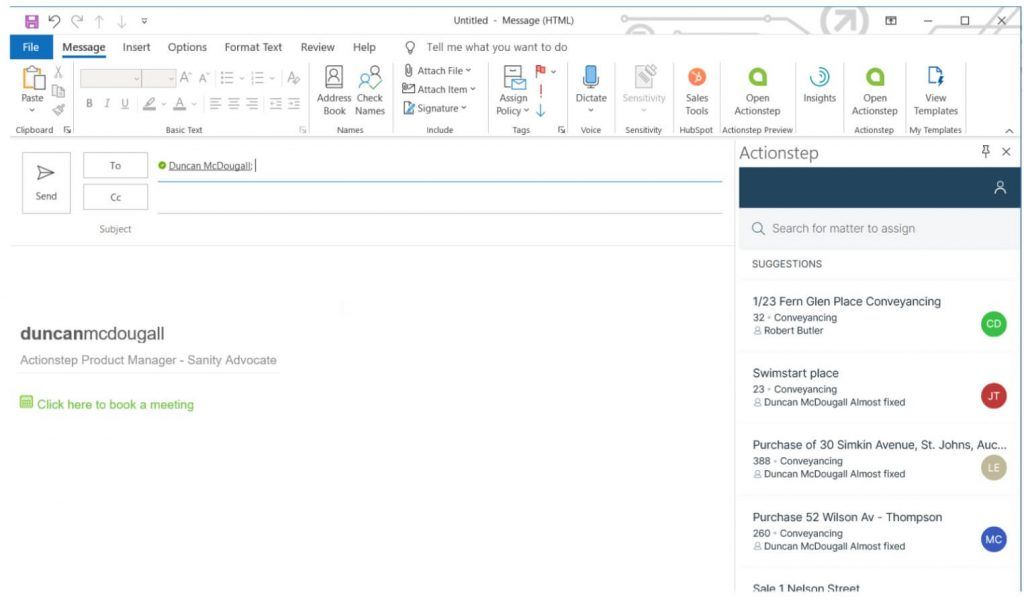Toggle bulleted list
Image resolution: width=1024 pixels, height=607 pixels.
pyautogui.click(x=227, y=78)
